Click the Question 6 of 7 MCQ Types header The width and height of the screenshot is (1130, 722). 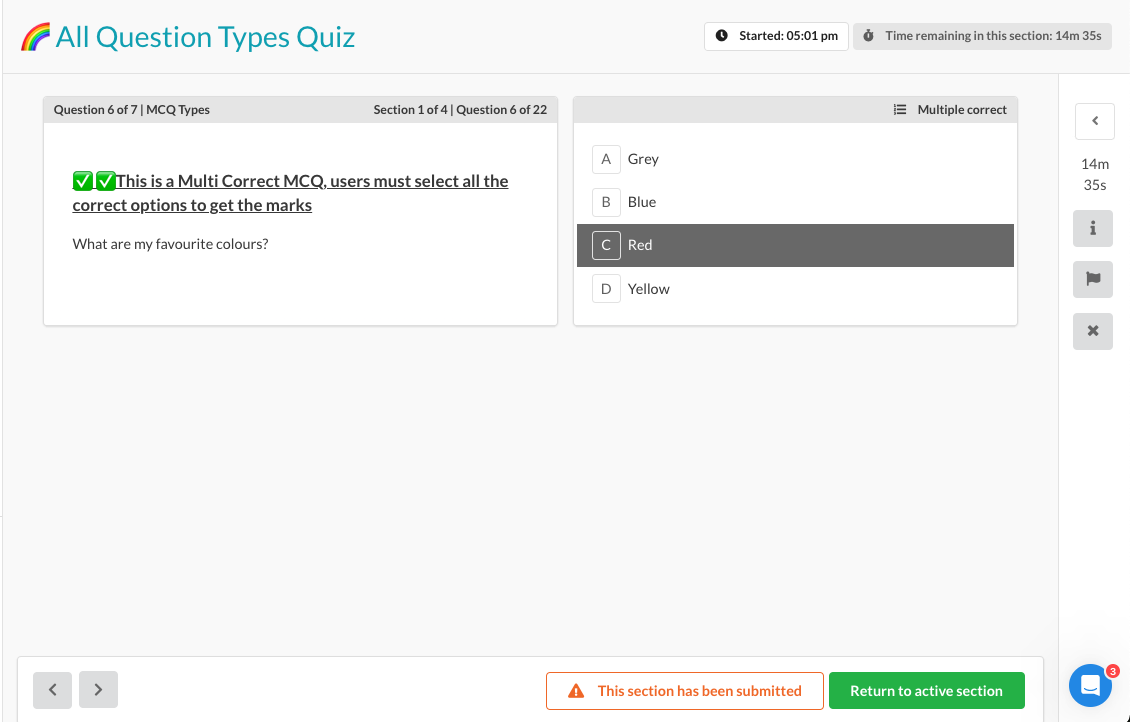point(132,110)
